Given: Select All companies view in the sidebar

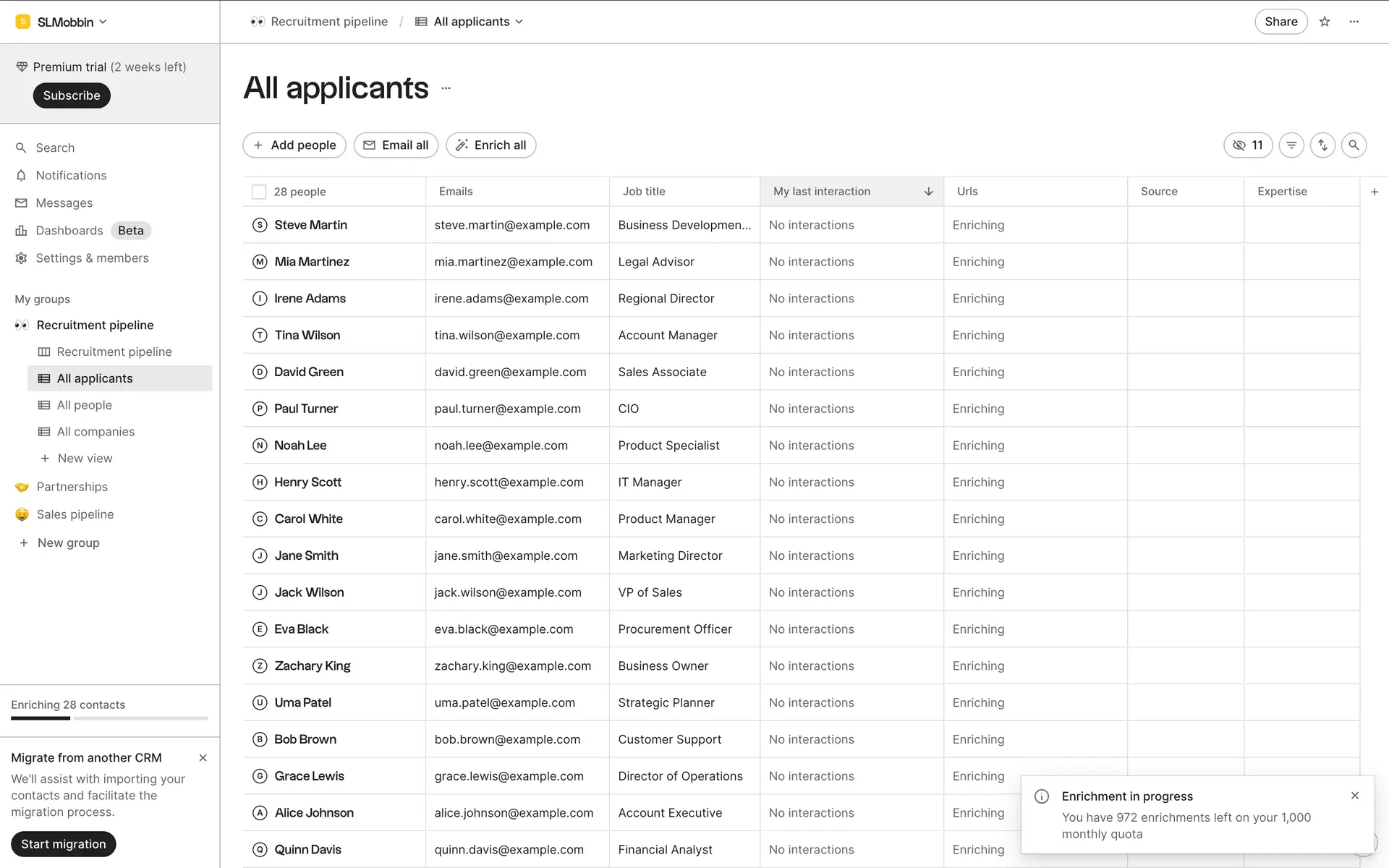Looking at the screenshot, I should [95, 432].
